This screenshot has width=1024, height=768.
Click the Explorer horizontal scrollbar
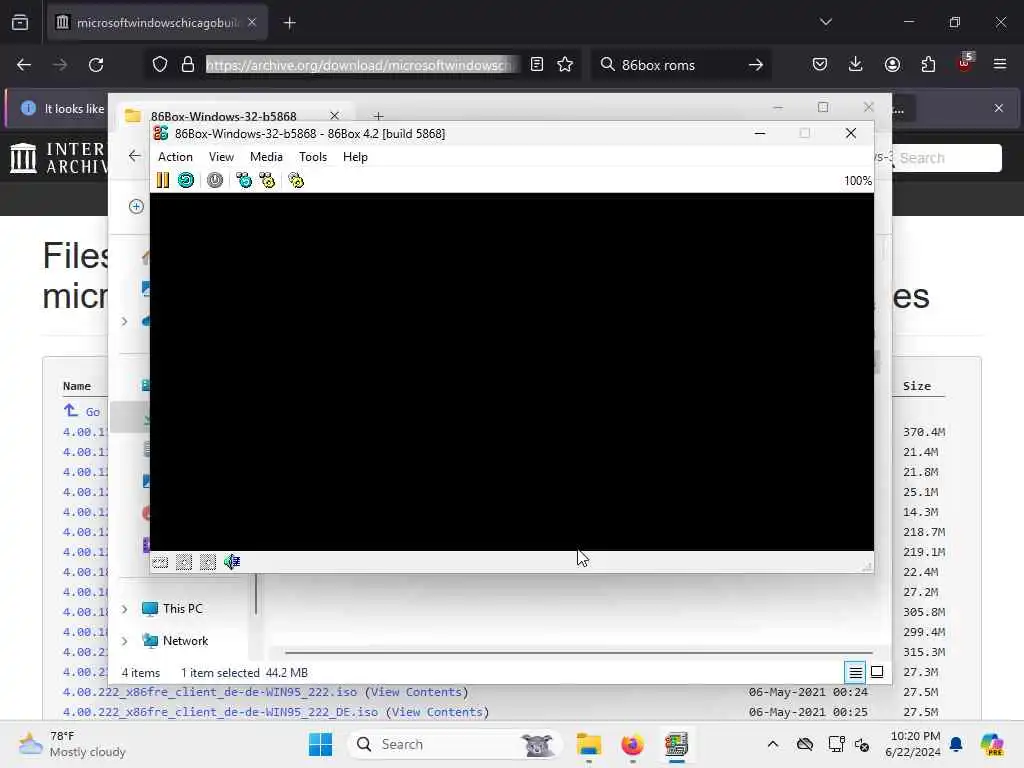point(579,652)
